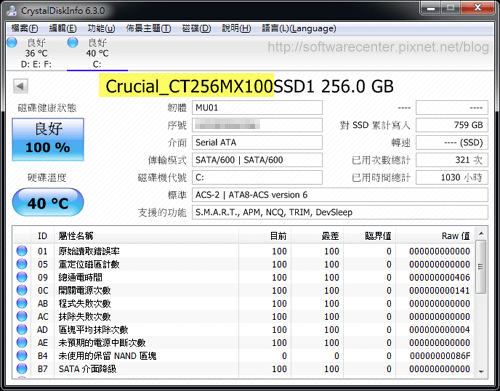
Task: Click status orb of attribute 0C
Action: pos(22,290)
